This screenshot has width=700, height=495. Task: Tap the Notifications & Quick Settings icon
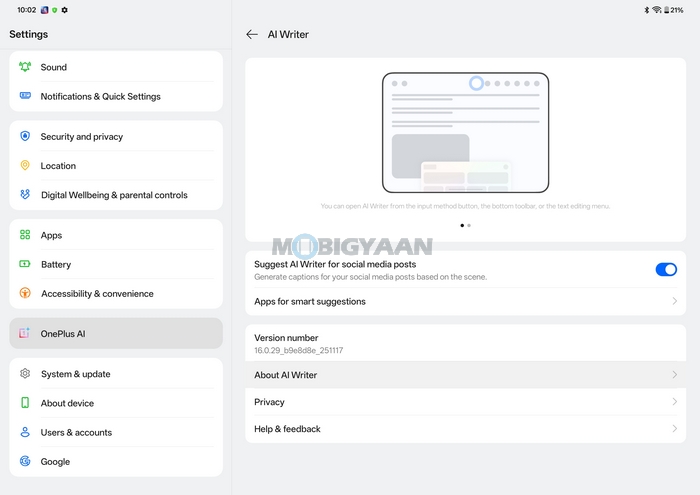pos(25,96)
